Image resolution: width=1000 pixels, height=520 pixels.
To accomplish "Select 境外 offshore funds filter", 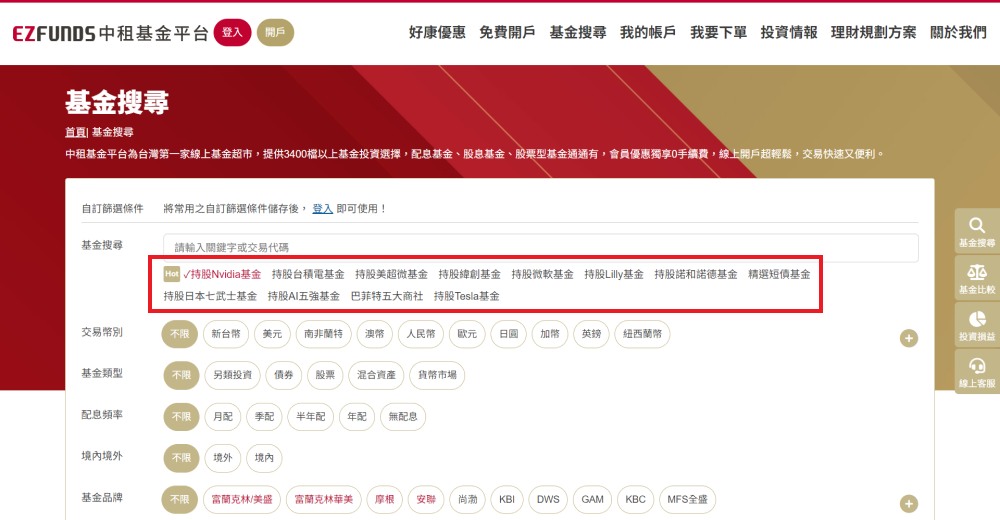I will coord(223,458).
